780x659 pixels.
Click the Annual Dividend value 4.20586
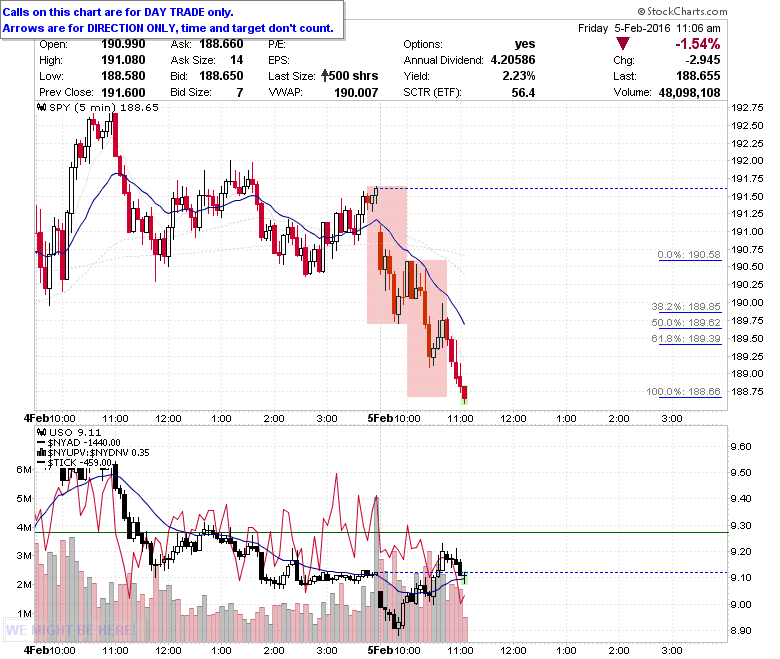tap(513, 60)
